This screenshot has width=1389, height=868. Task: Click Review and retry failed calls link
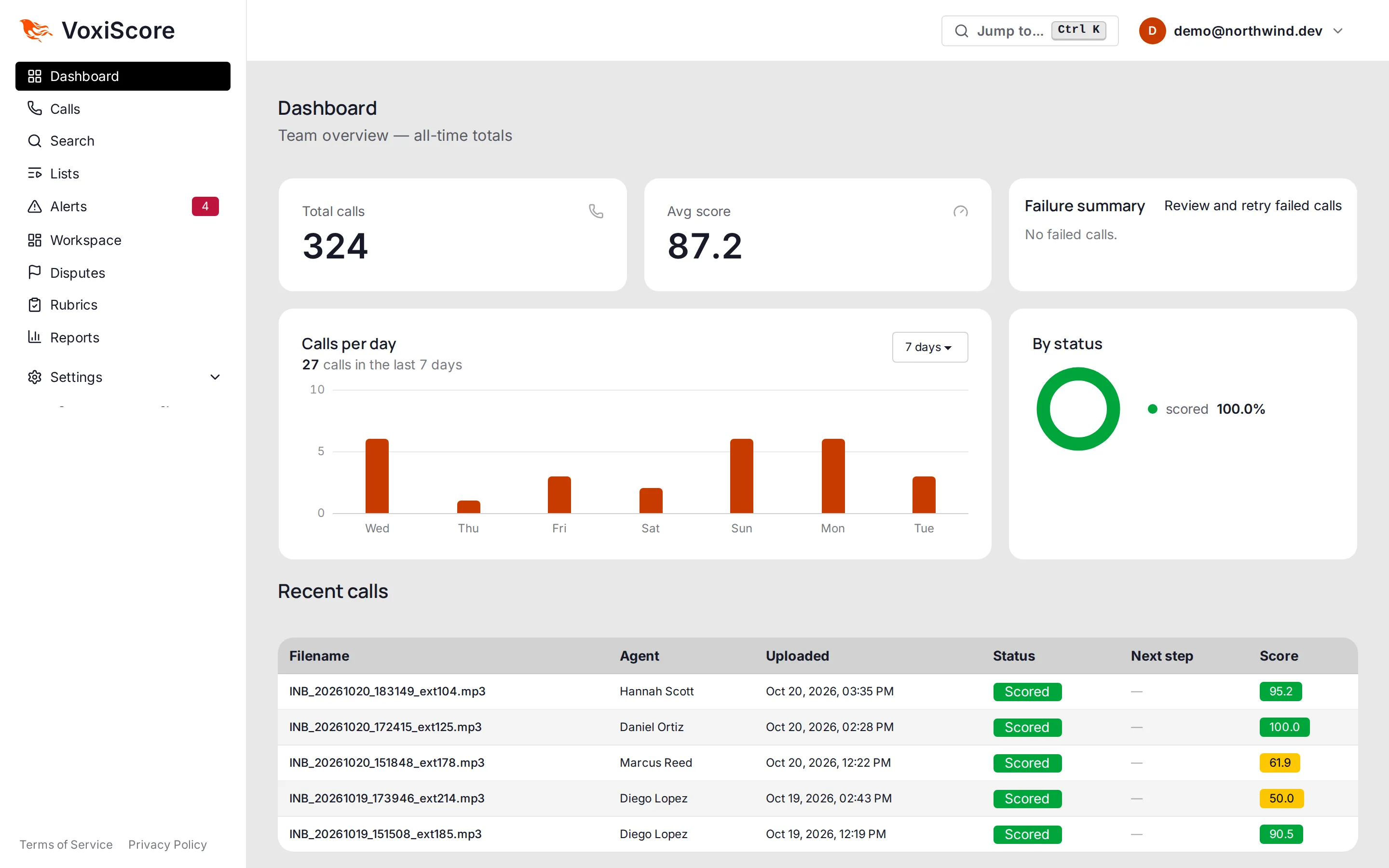pyautogui.click(x=1253, y=205)
